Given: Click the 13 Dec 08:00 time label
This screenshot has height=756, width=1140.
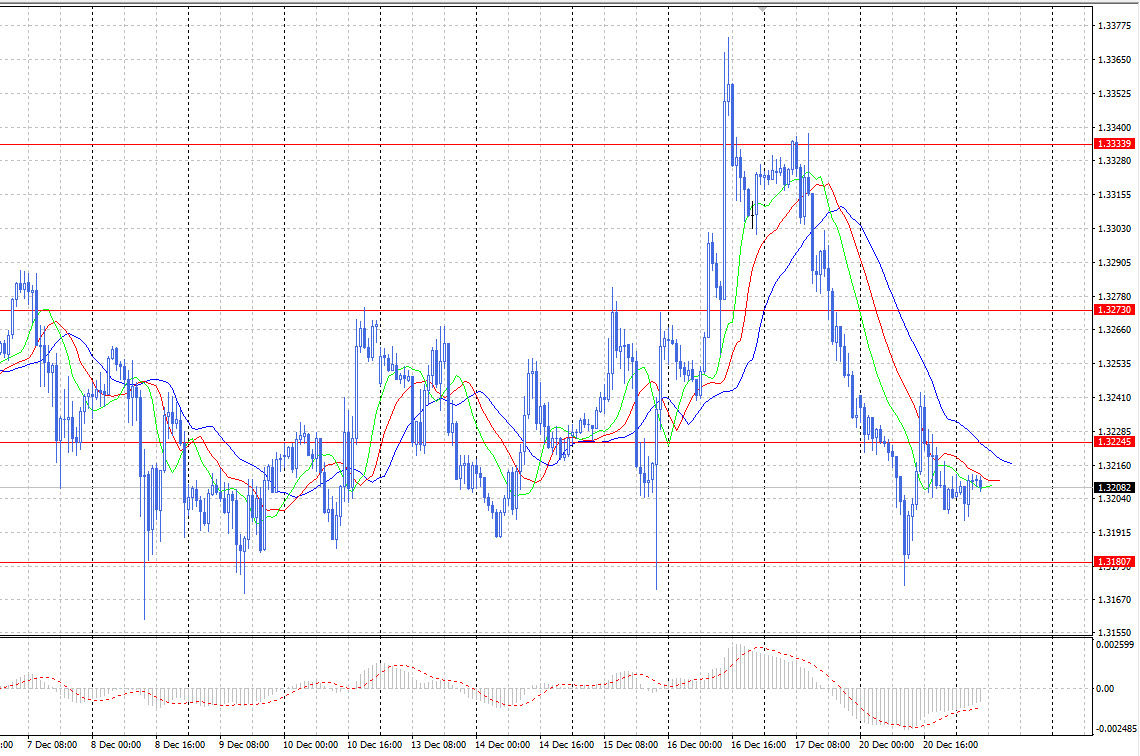Looking at the screenshot, I should pos(438,745).
